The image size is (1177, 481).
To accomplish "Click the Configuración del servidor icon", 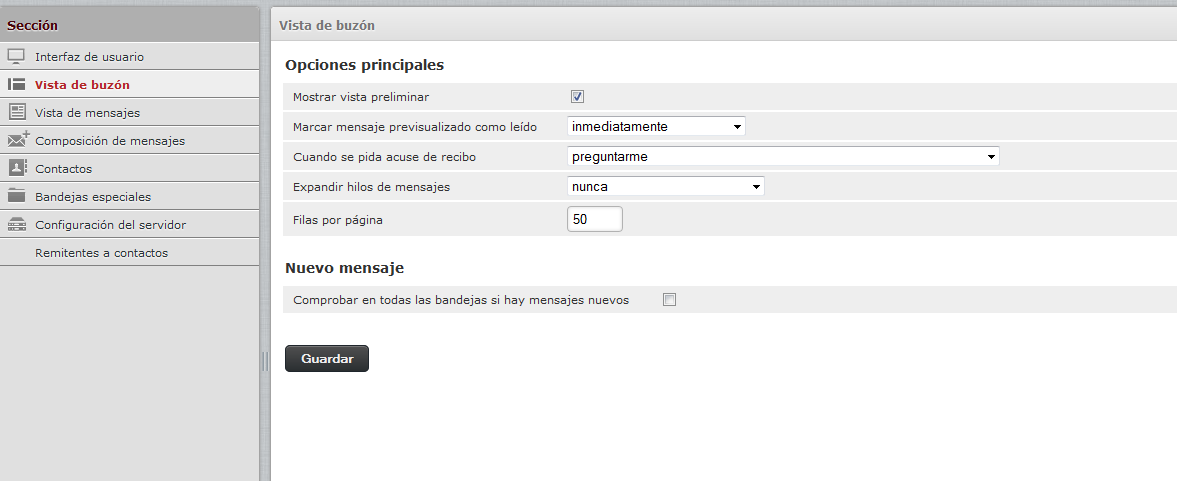I will (17, 224).
